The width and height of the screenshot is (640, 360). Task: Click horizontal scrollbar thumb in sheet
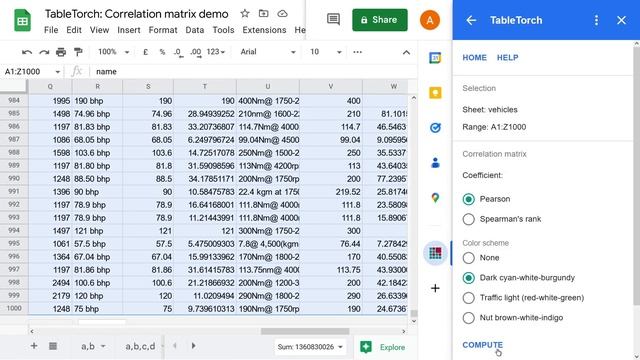pyautogui.click(x=305, y=331)
